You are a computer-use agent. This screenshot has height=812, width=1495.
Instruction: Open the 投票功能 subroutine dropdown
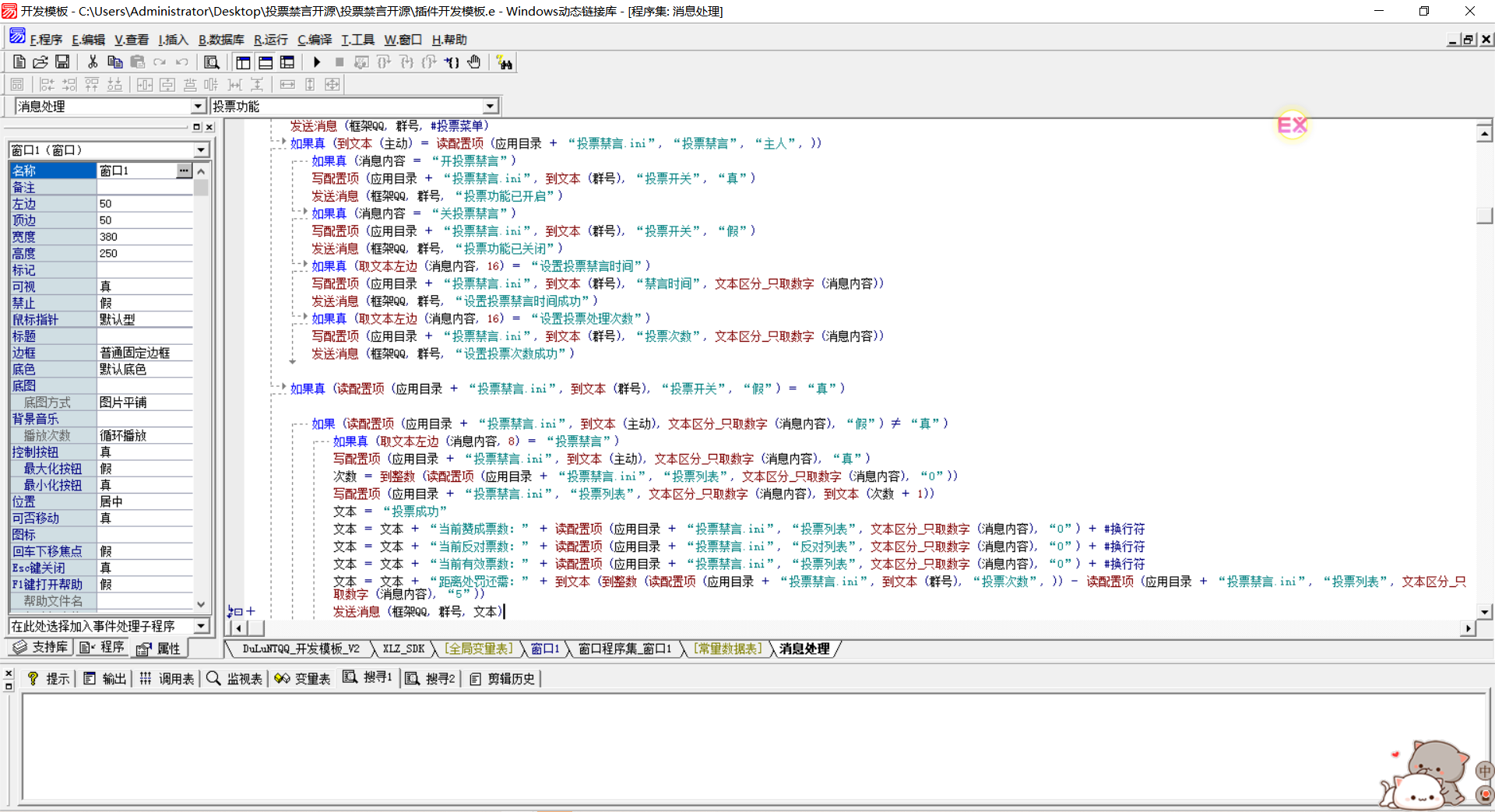coord(490,107)
